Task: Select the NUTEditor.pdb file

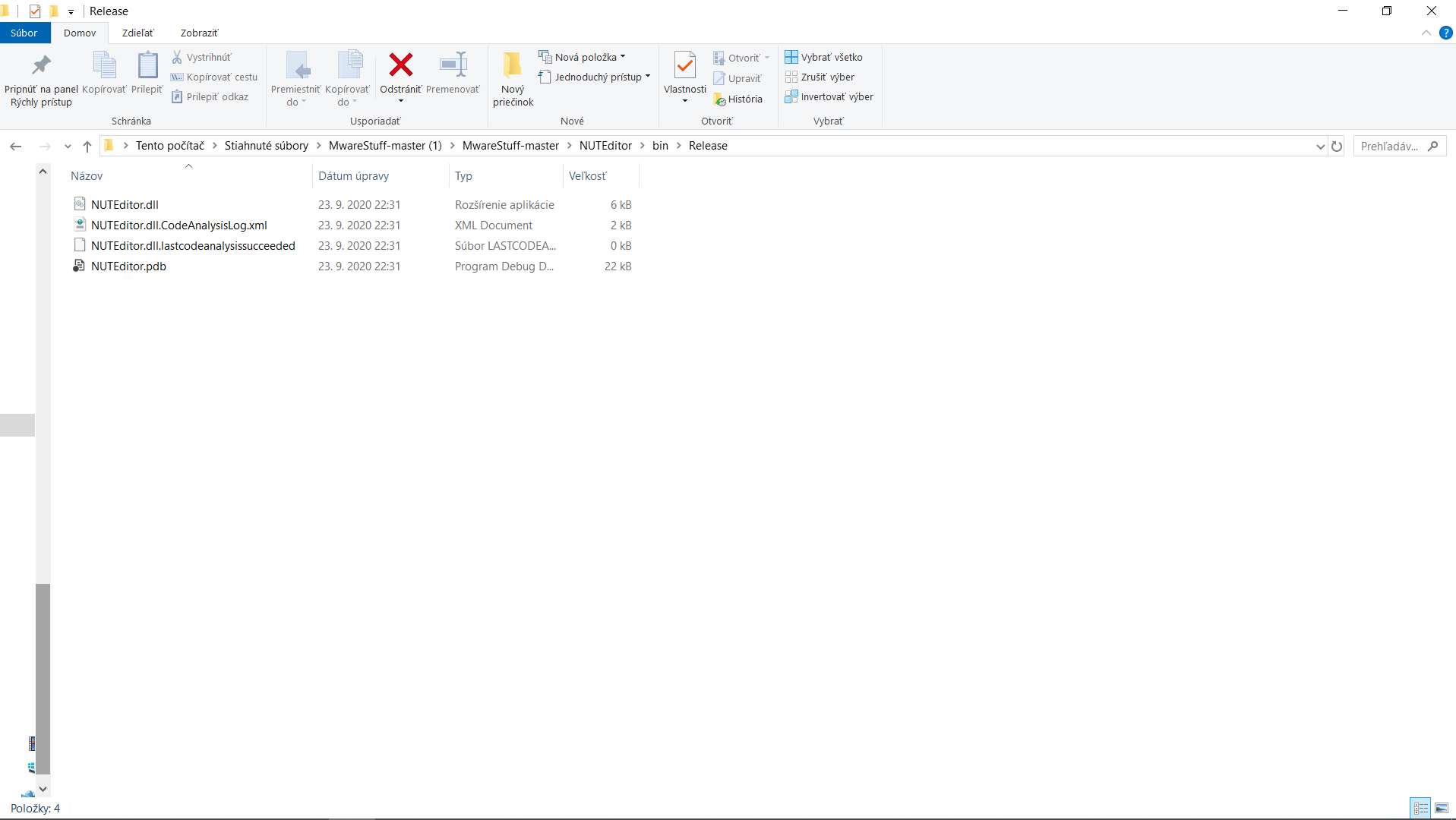Action: 128,266
